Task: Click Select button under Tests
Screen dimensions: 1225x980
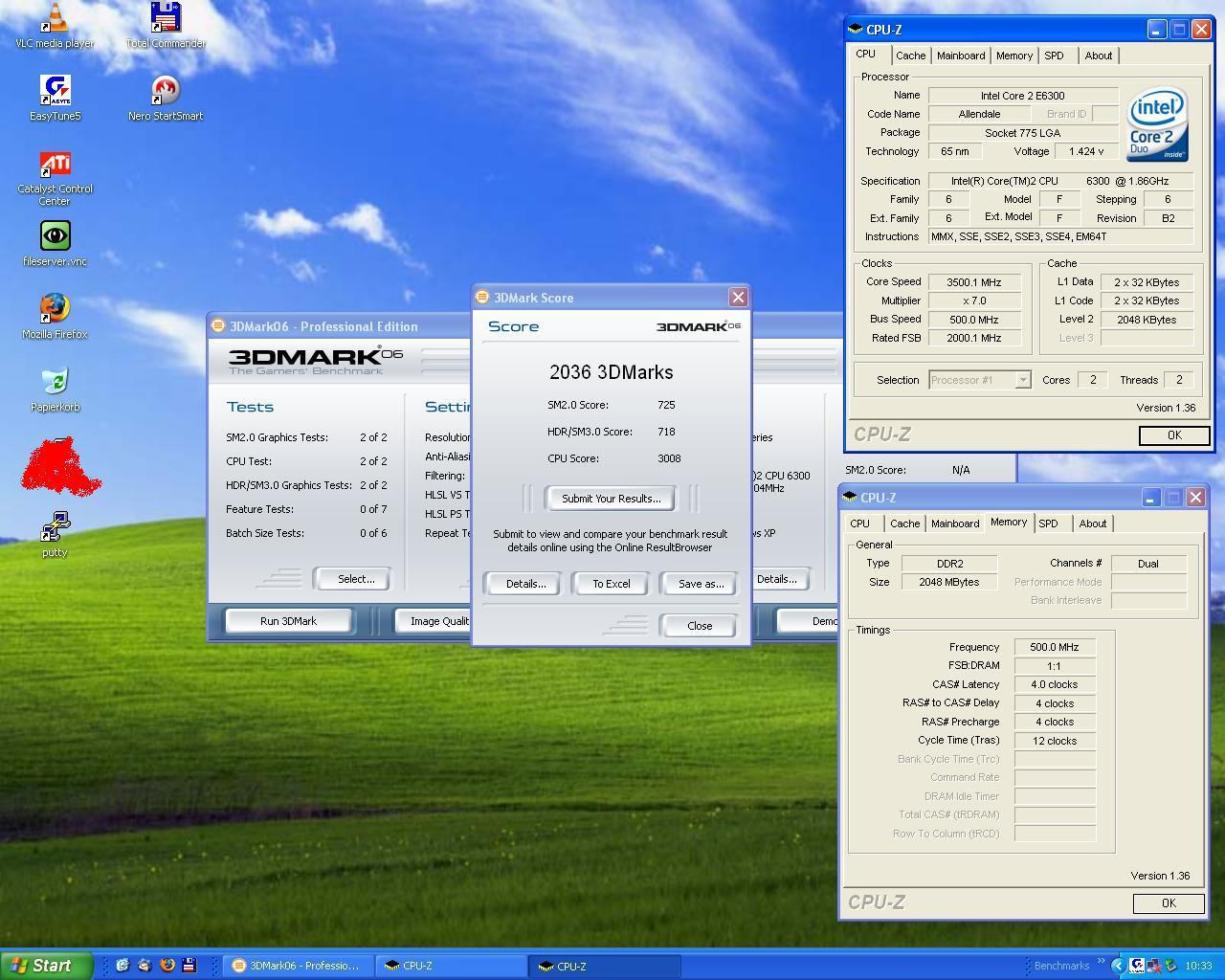Action: 355,579
